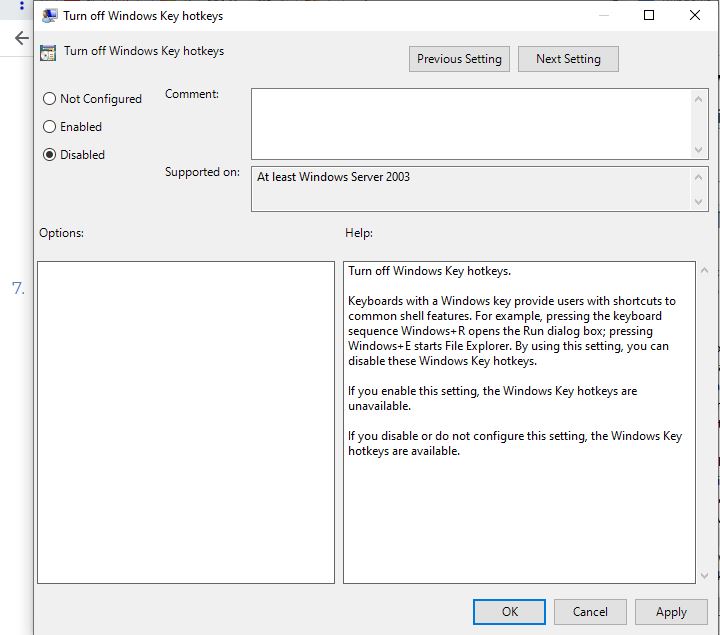Go to Next Setting

coord(568,59)
